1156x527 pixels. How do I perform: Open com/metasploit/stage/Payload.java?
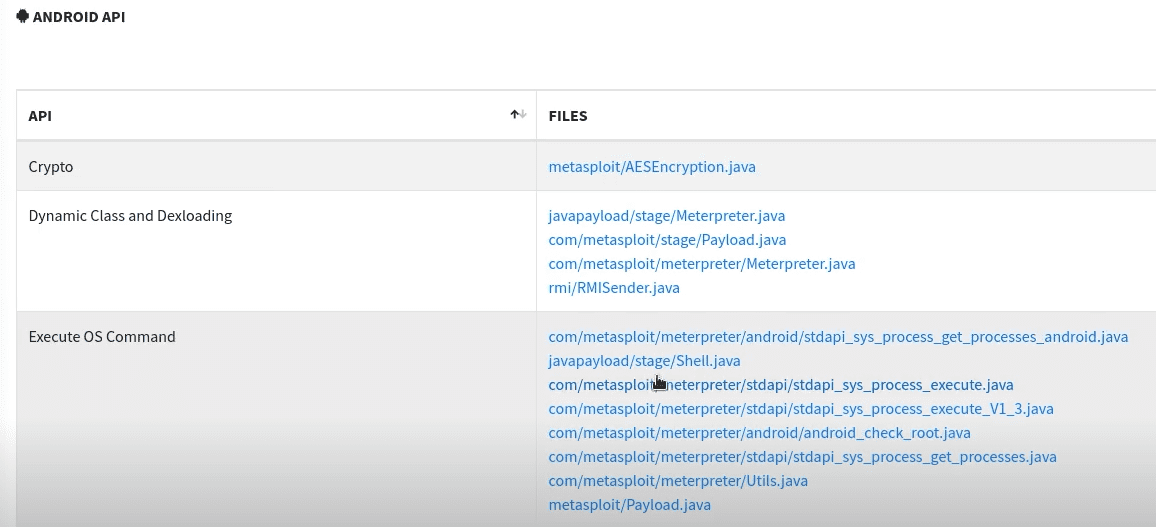pyautogui.click(x=667, y=240)
